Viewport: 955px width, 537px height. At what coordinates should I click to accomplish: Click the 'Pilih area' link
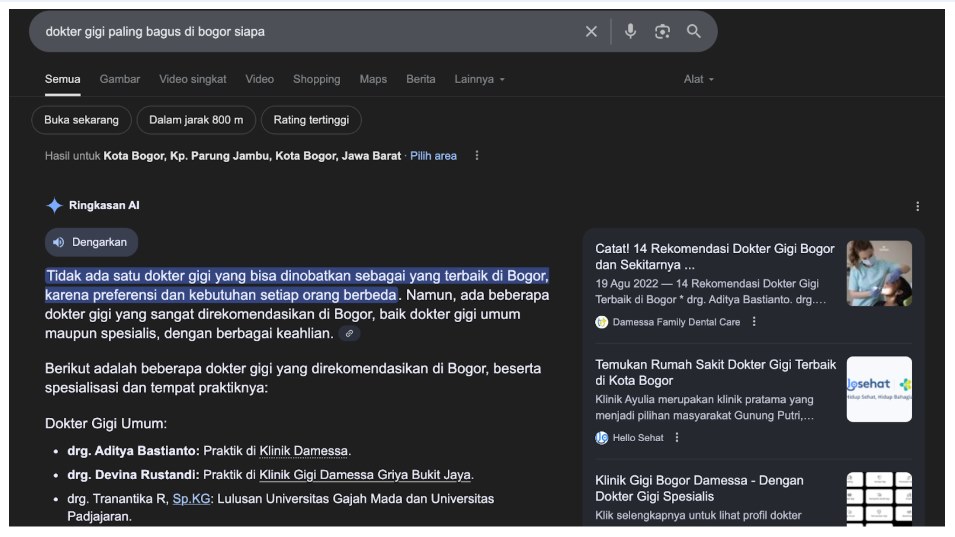point(433,156)
